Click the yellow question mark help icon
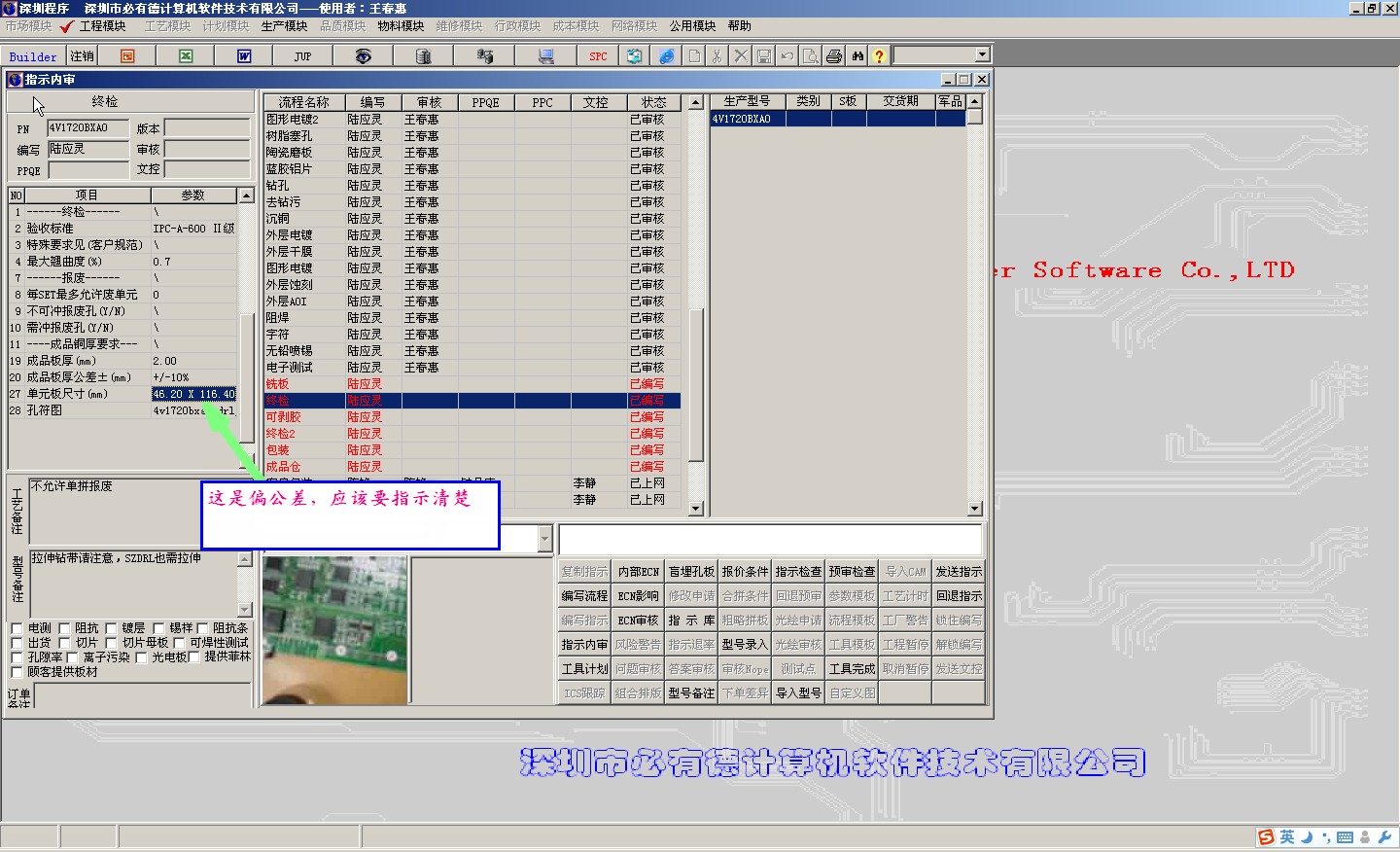Screen dimensions: 1400x852 879,56
